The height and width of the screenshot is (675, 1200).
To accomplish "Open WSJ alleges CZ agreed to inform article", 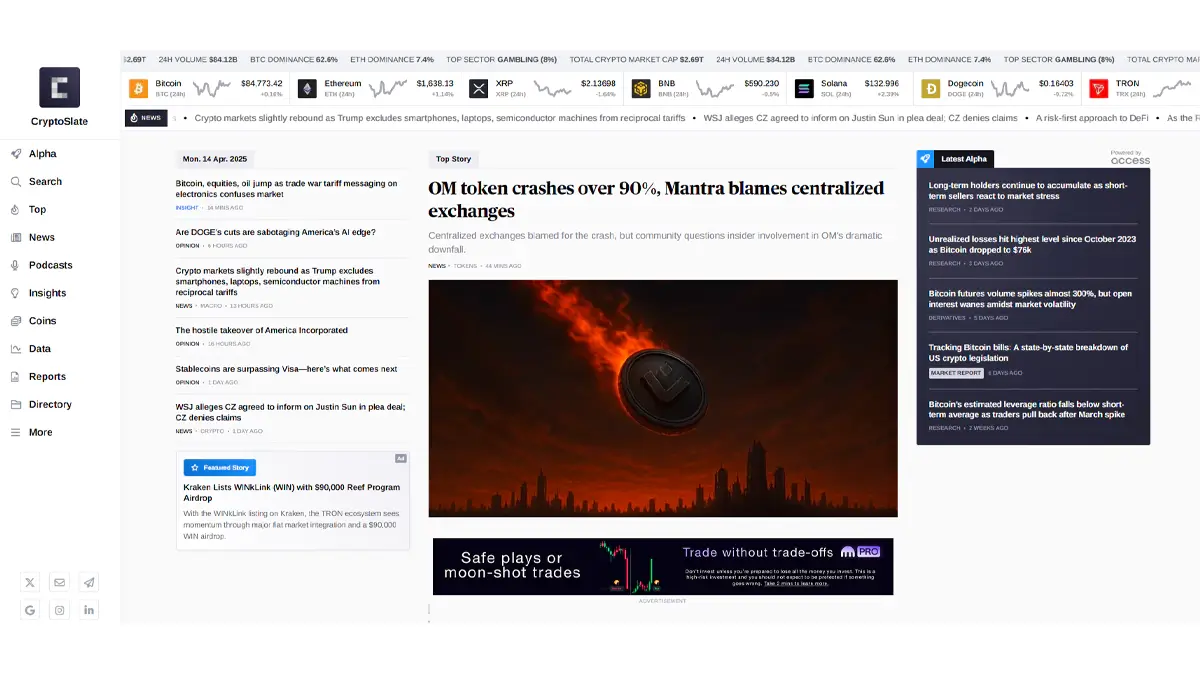I will coord(290,412).
